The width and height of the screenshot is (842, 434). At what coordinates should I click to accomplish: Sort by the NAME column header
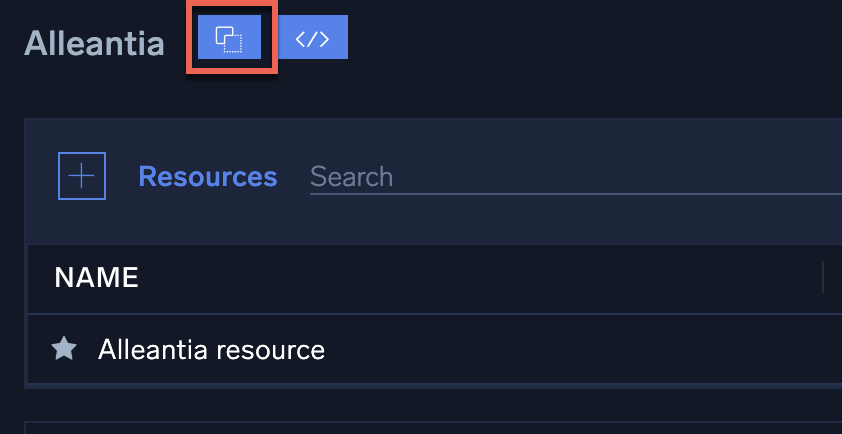point(96,277)
